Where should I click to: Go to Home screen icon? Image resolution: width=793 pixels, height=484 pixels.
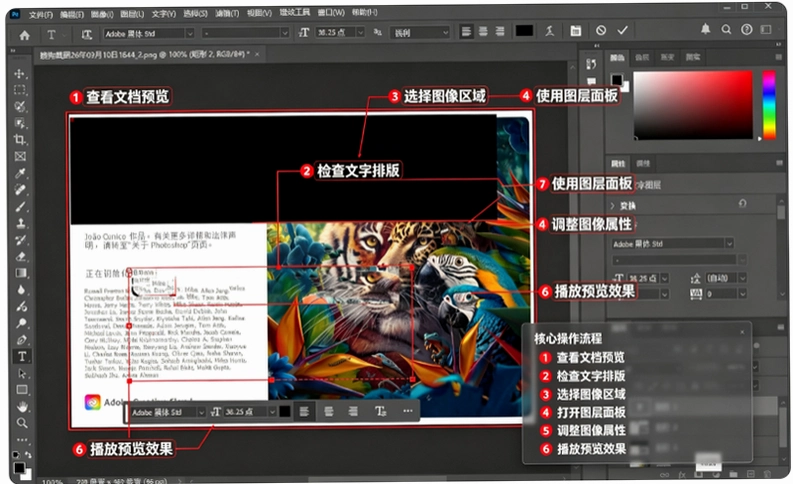tap(24, 35)
